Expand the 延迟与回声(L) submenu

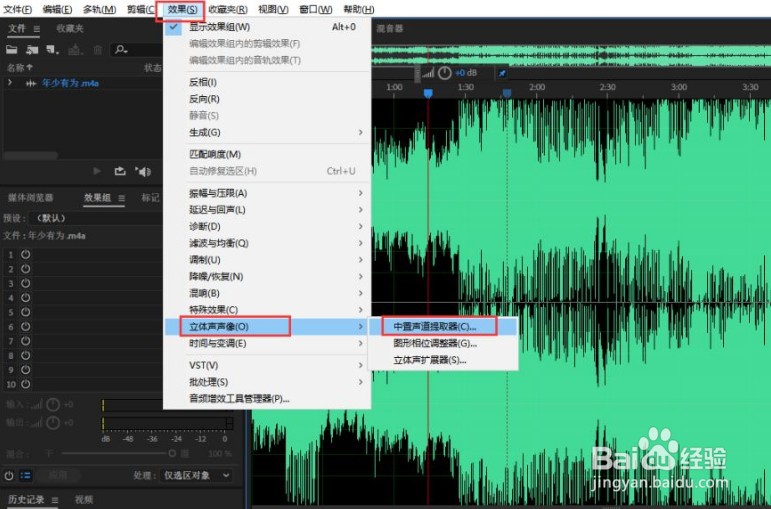coord(267,210)
